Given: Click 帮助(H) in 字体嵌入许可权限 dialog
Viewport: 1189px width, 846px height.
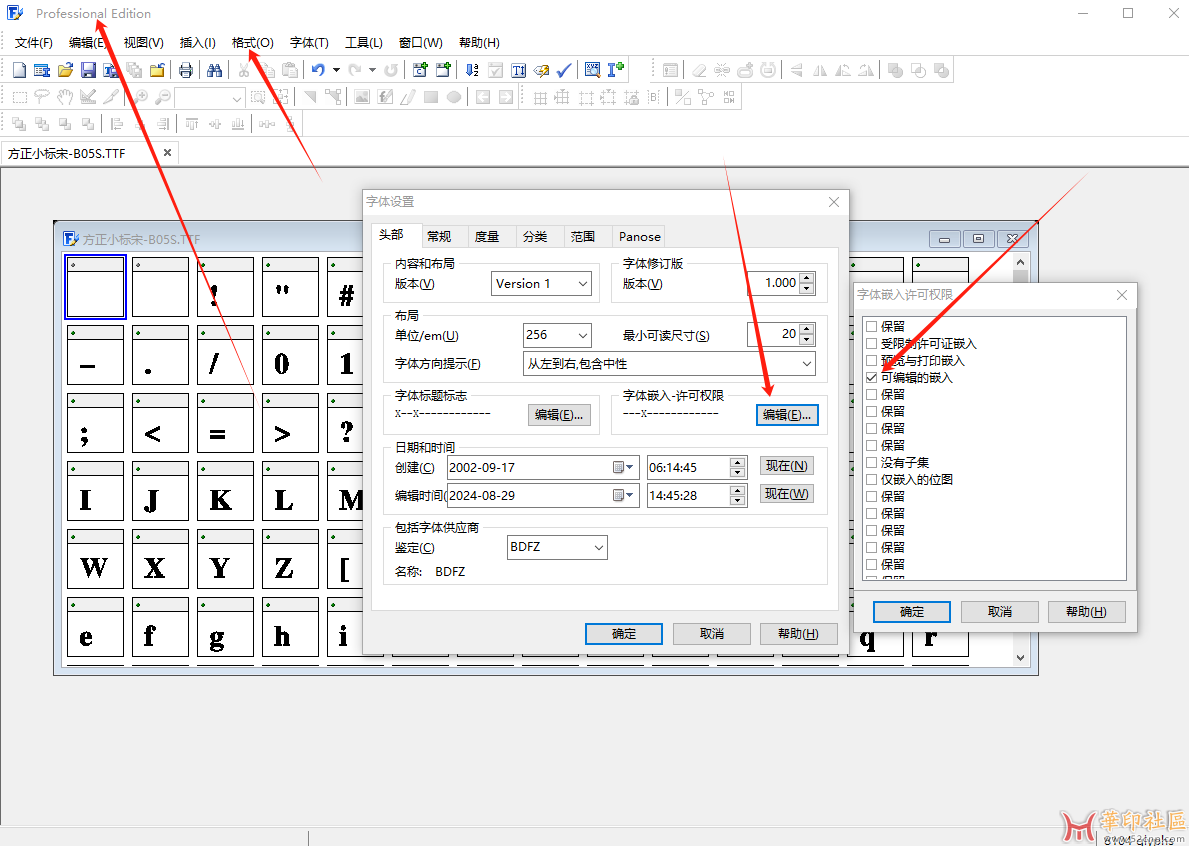Looking at the screenshot, I should click(x=1086, y=612).
